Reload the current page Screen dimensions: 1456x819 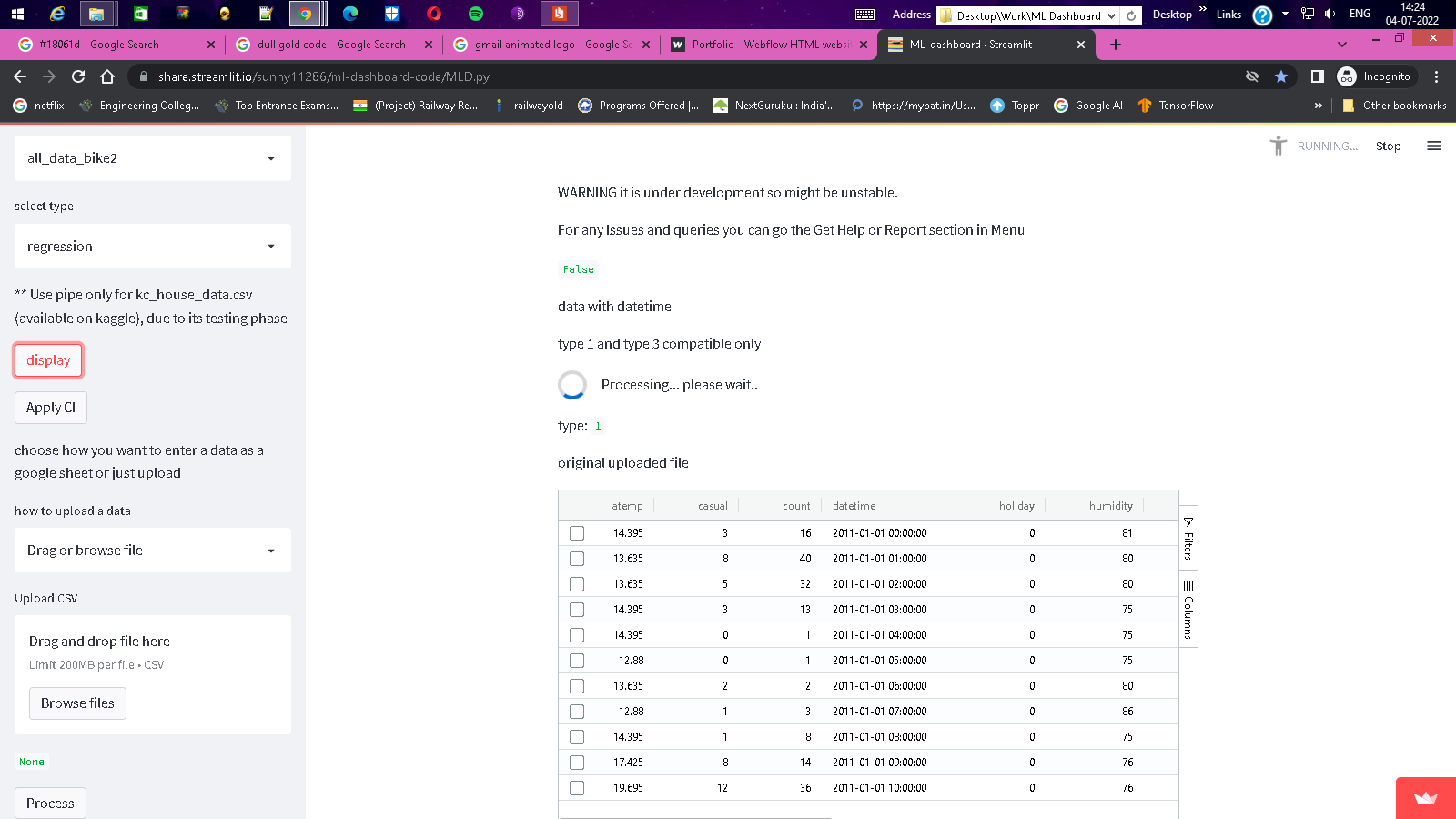(x=78, y=76)
